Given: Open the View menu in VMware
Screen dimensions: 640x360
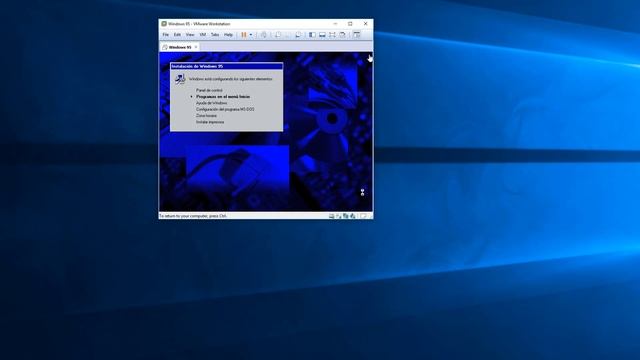Looking at the screenshot, I should [x=190, y=35].
